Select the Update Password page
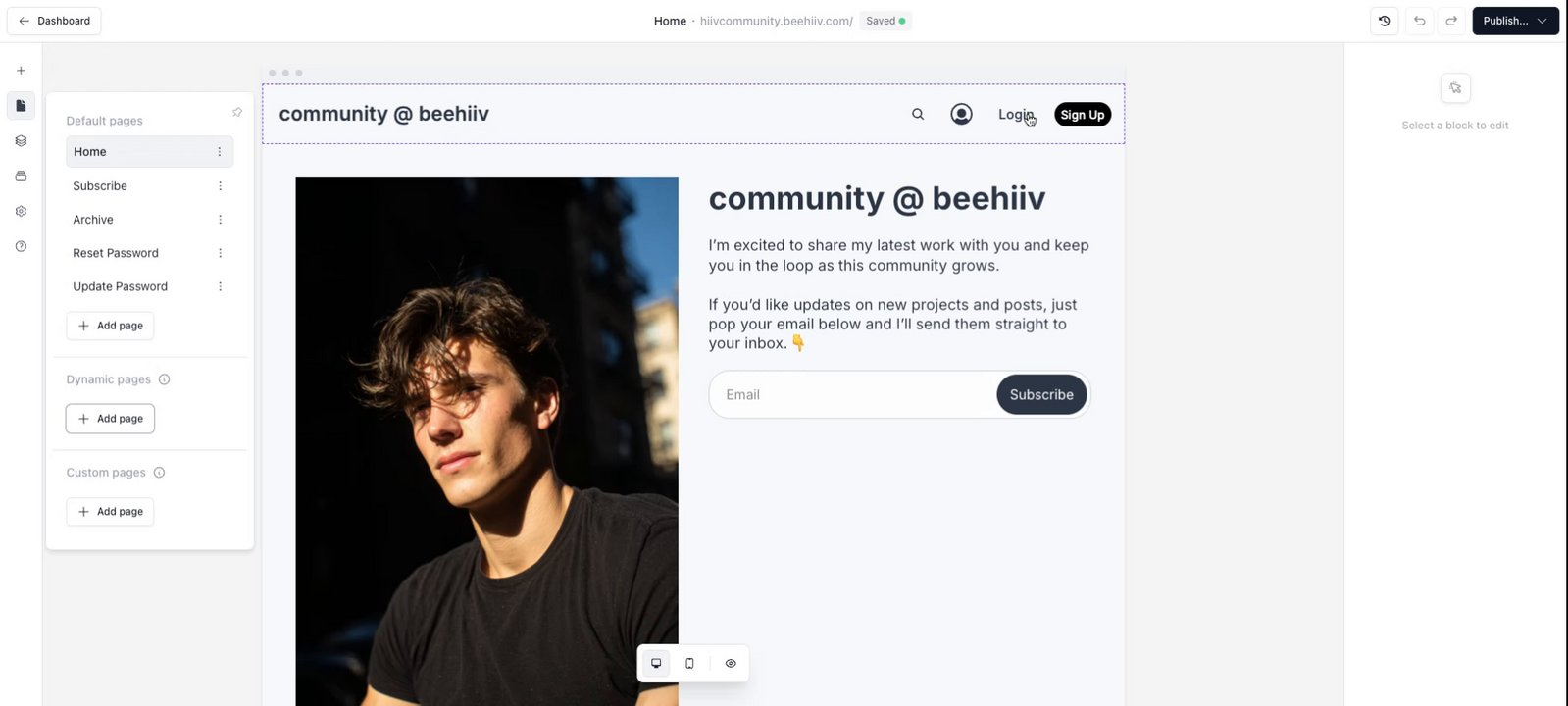Screen dimensions: 1568x706 click(x=120, y=286)
